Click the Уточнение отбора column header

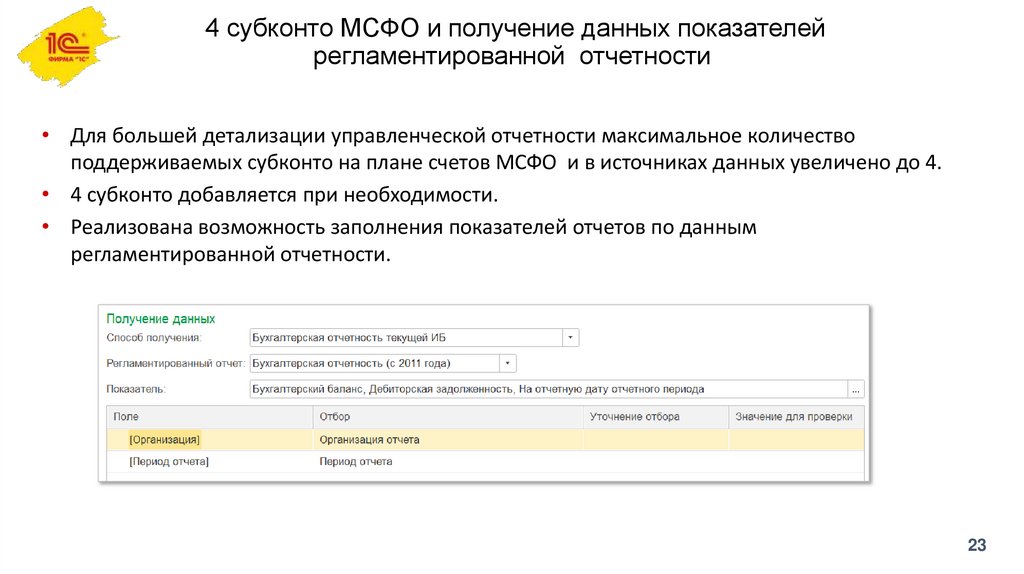pos(656,417)
